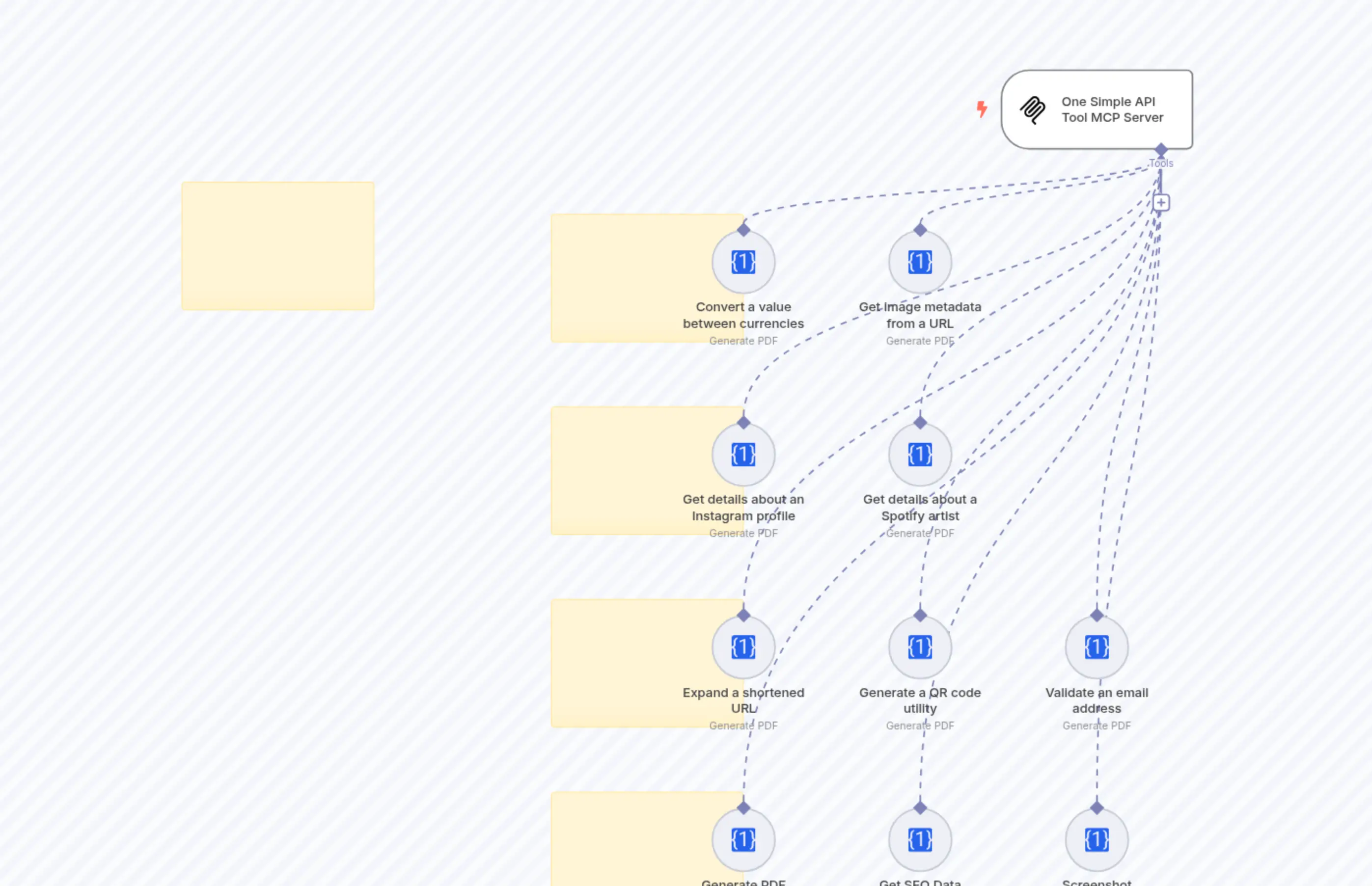Click the Validate an email address node
1372x886 pixels.
click(1097, 647)
